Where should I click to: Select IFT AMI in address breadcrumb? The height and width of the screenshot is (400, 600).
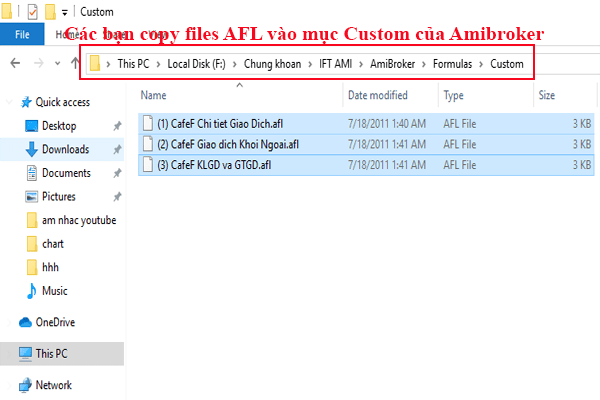coord(336,64)
